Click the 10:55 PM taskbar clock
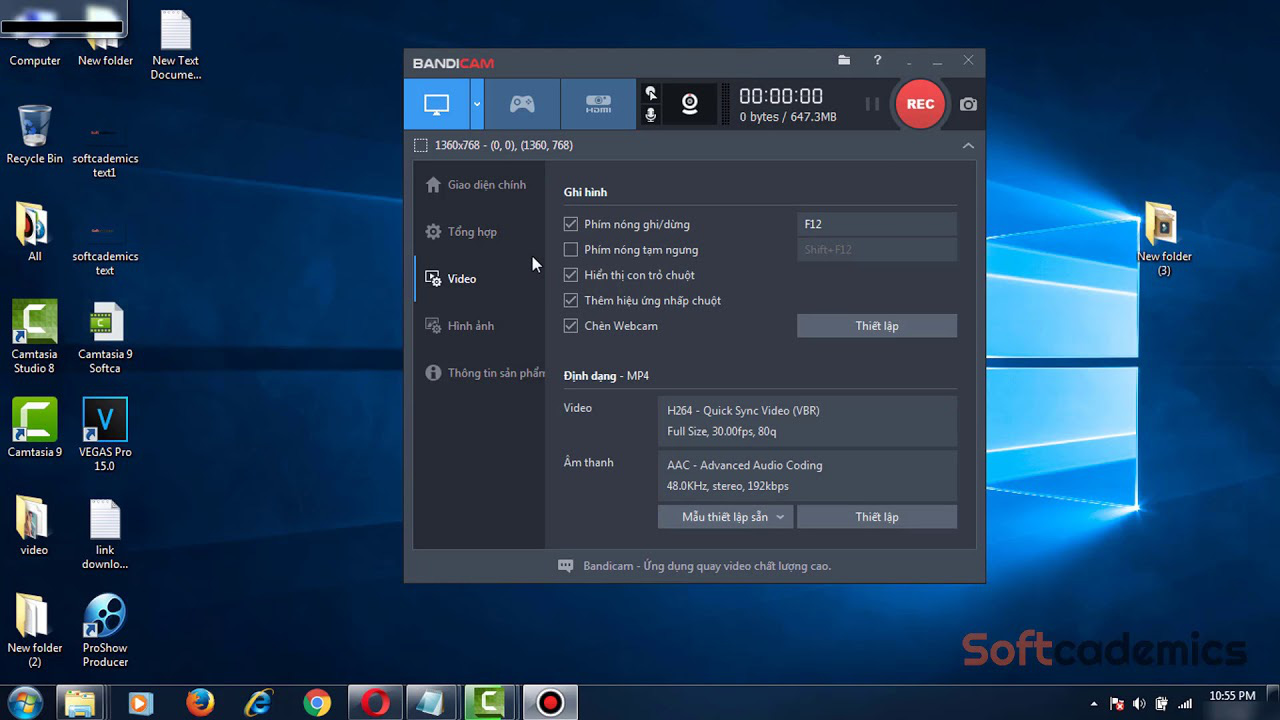This screenshot has width=1280, height=720. [1232, 696]
